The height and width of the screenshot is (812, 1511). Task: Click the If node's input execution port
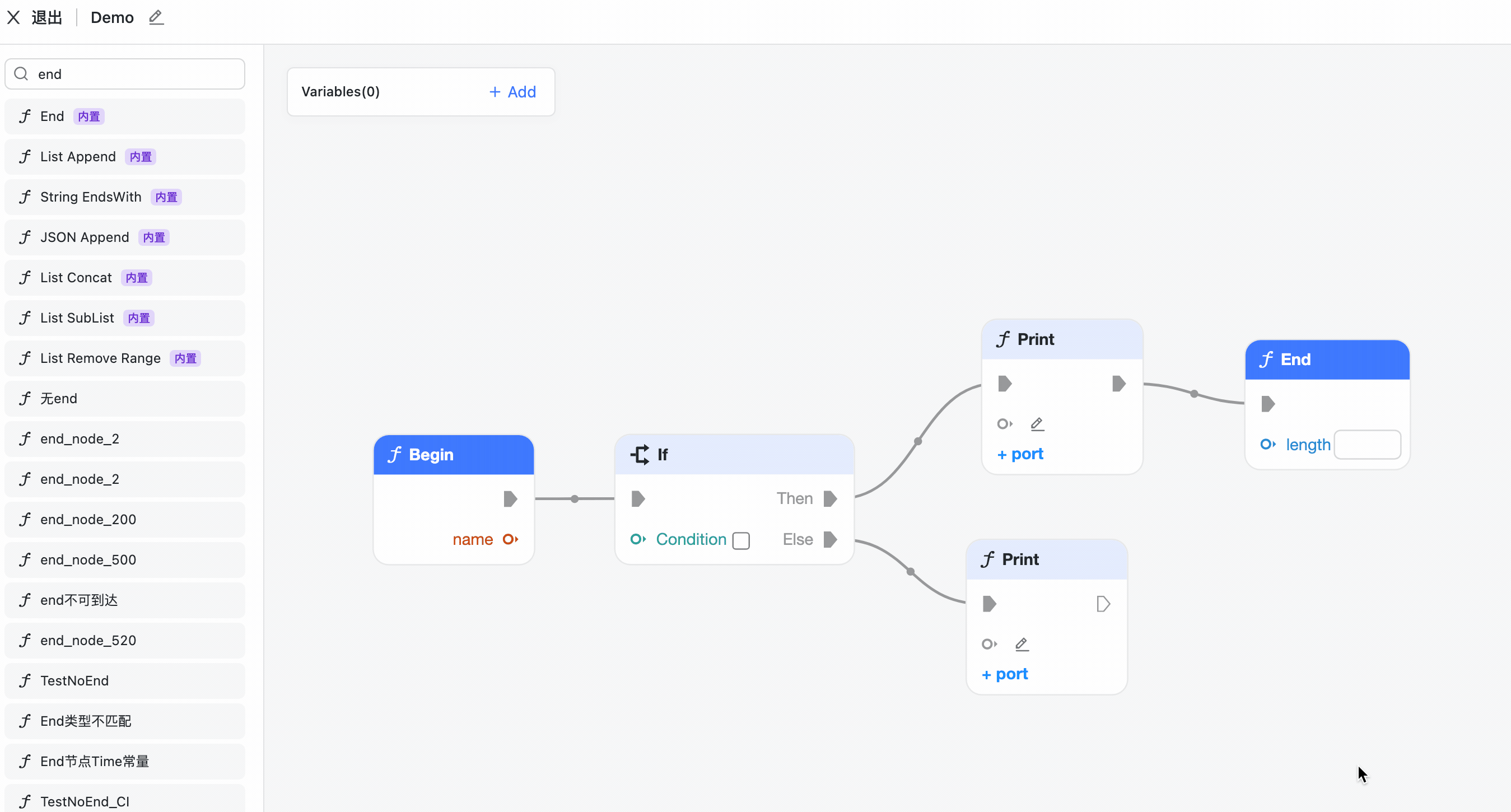pyautogui.click(x=638, y=499)
